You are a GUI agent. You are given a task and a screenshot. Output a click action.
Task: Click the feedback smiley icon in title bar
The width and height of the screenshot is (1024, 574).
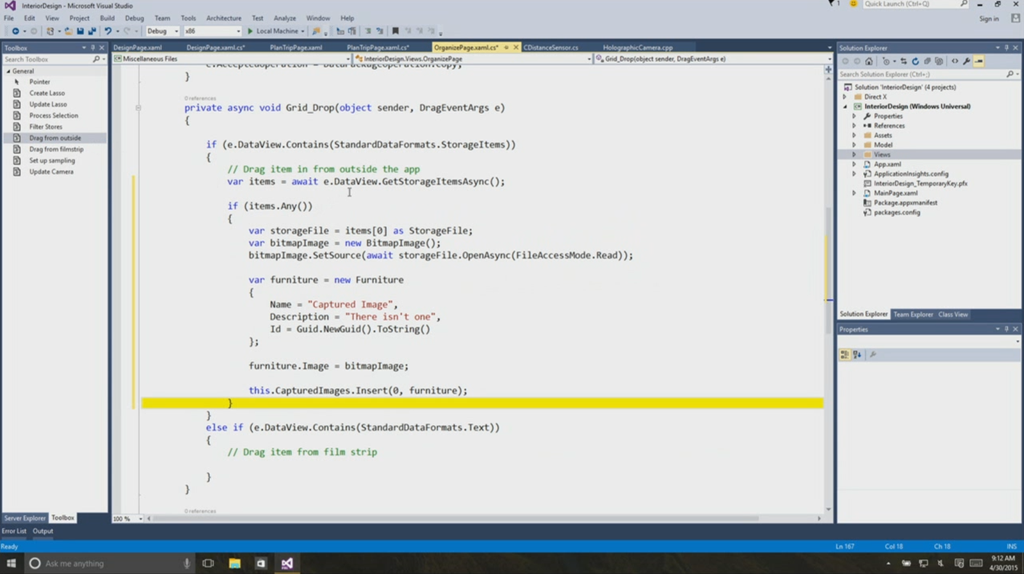853,4
